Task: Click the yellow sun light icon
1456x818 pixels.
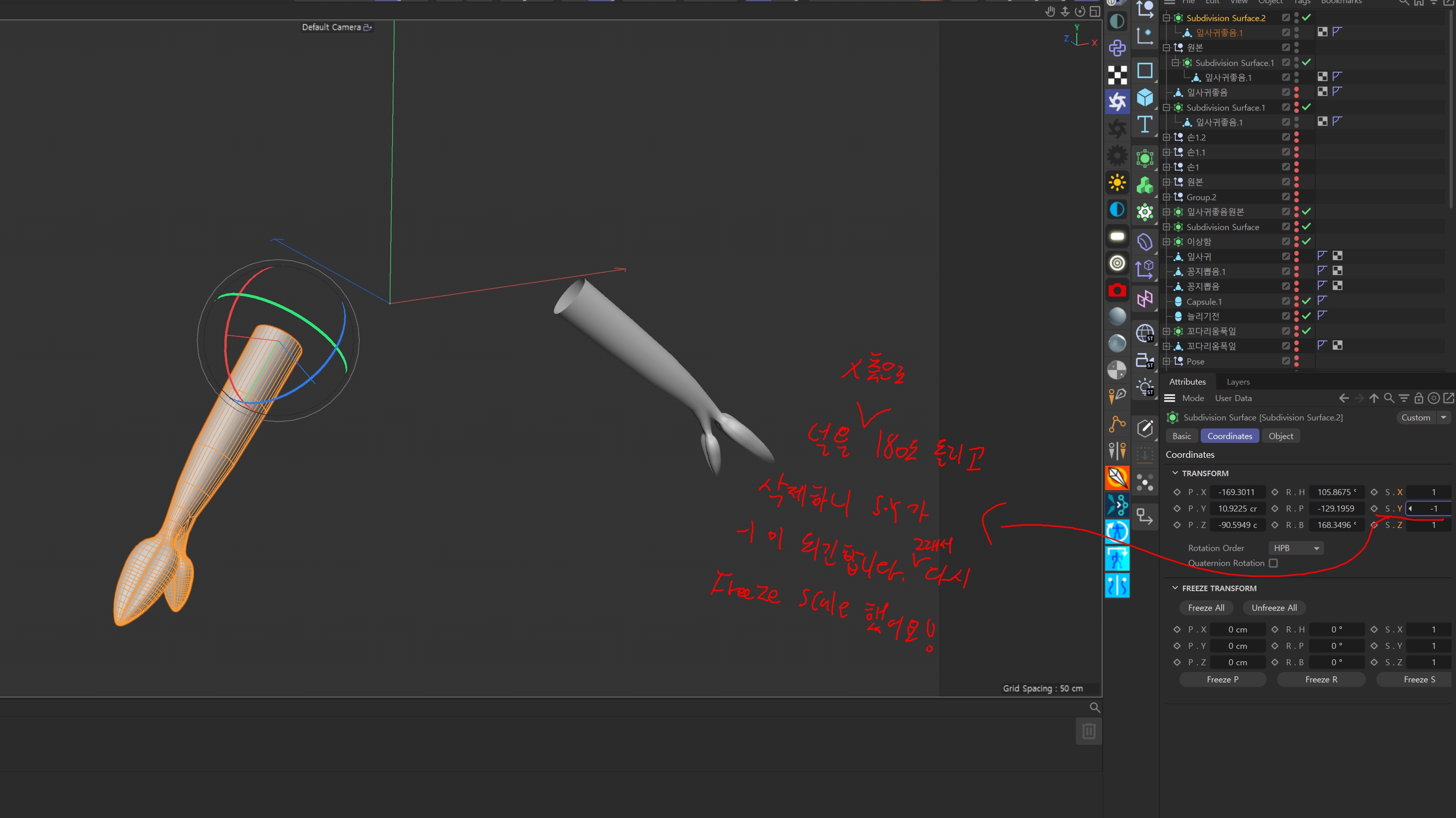Action: coord(1117,183)
